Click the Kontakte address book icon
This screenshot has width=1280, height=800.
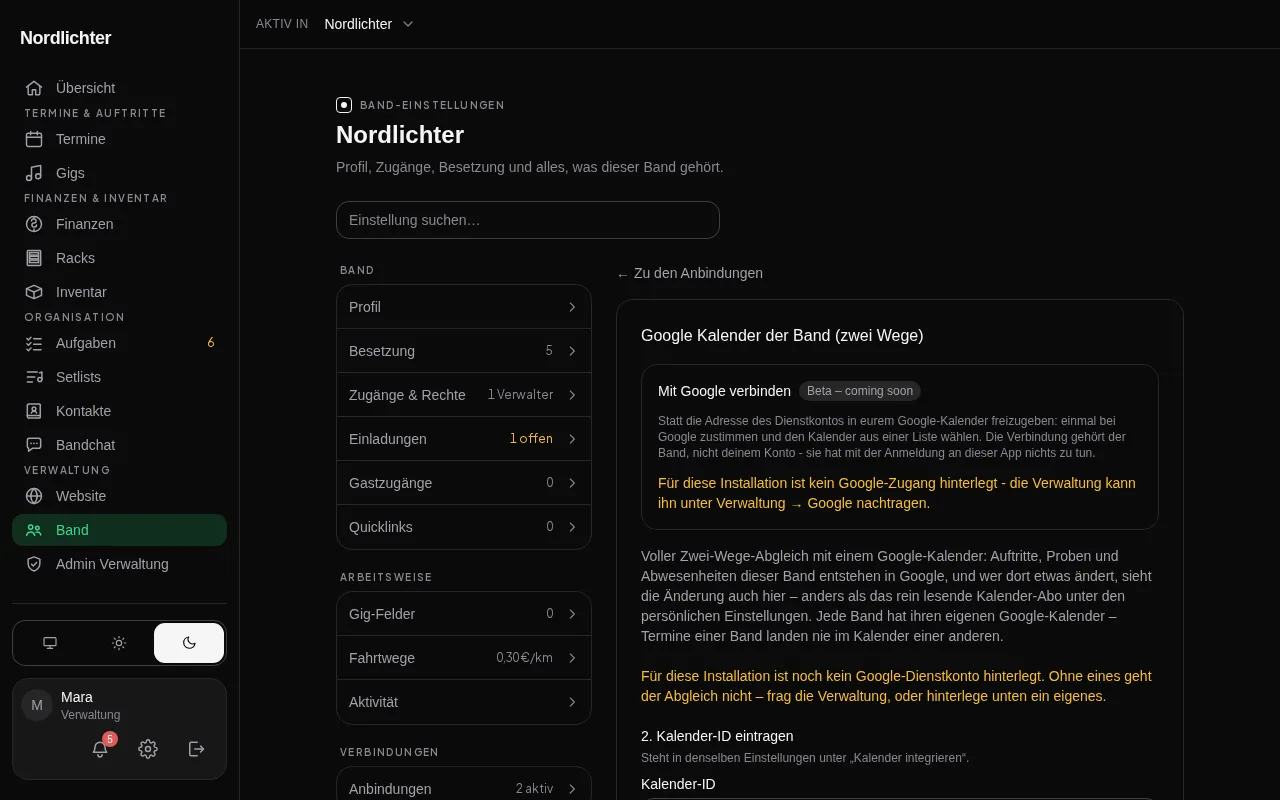(34, 411)
